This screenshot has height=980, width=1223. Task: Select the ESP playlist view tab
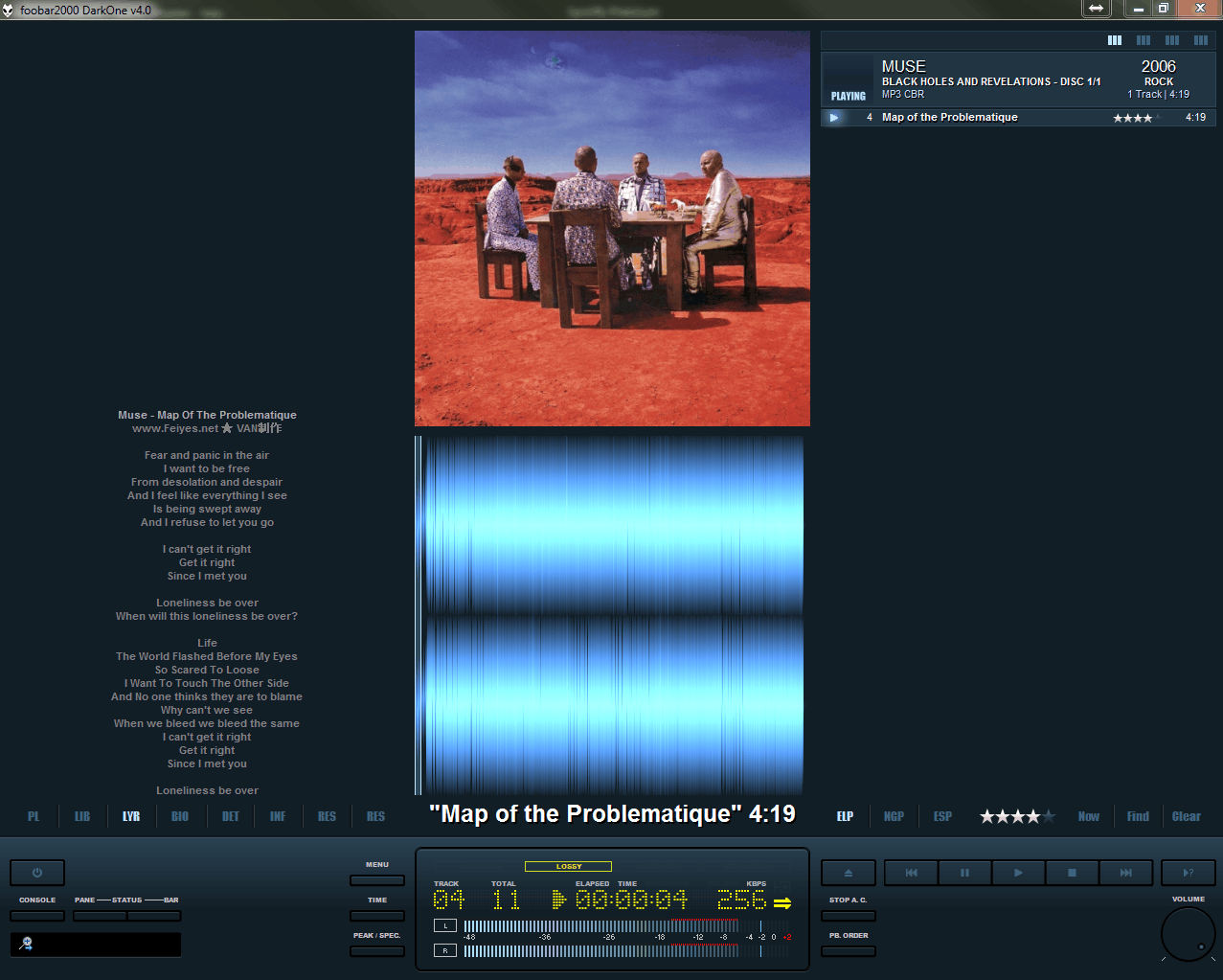click(x=942, y=816)
